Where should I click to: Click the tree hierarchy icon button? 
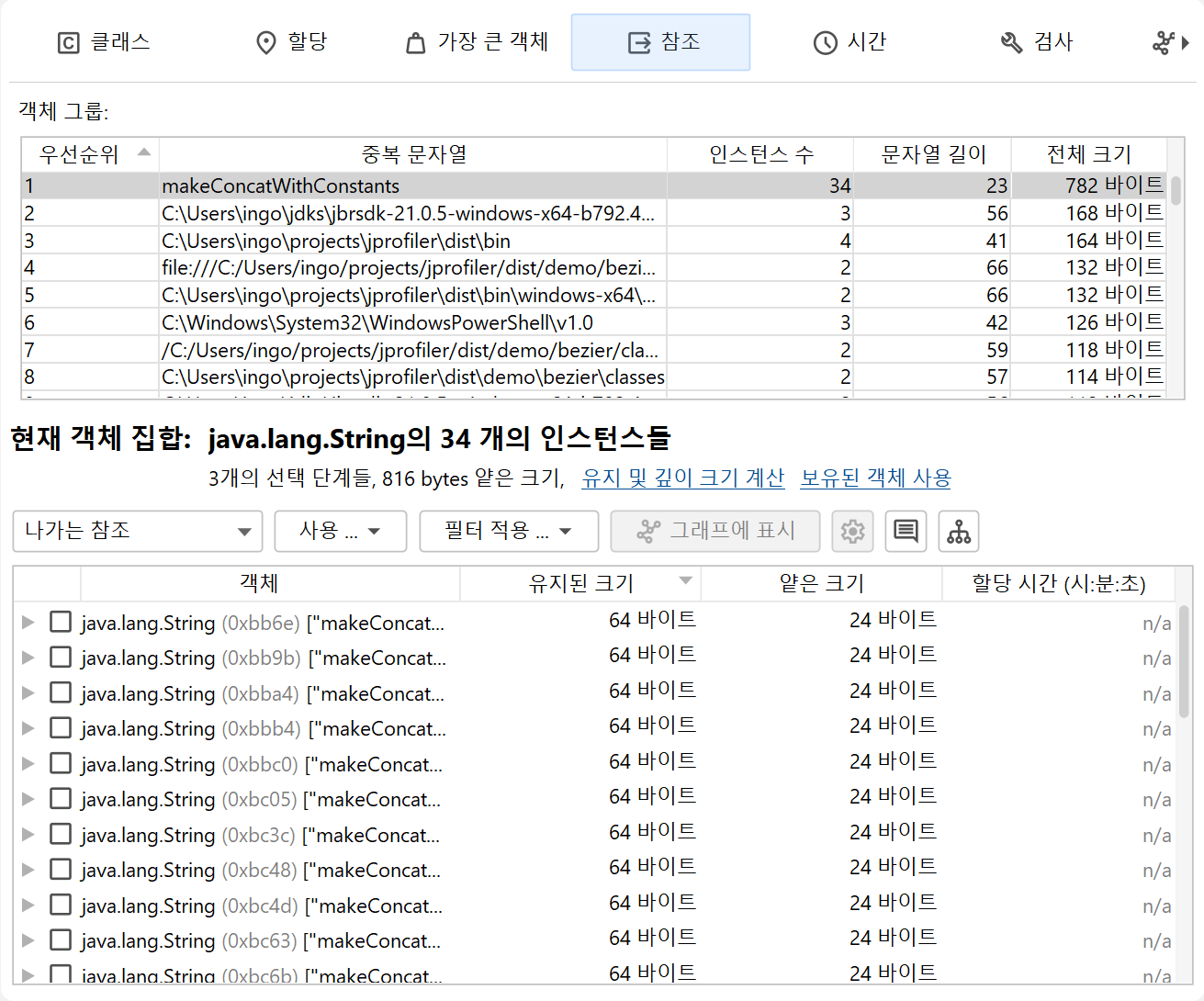click(x=959, y=532)
